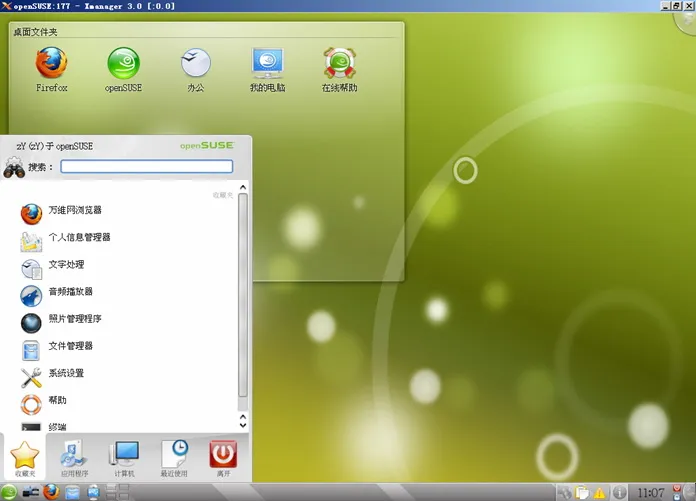Click the tools system tray icon
The image size is (696, 501).
pos(565,493)
